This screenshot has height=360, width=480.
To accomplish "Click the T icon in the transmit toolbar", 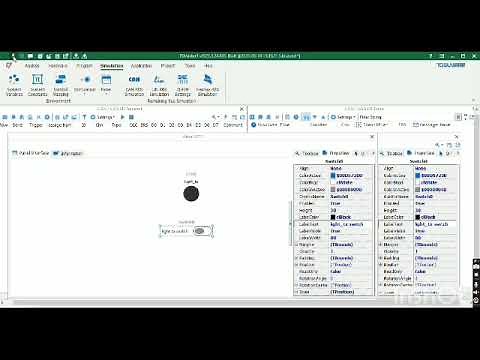I will 84,117.
